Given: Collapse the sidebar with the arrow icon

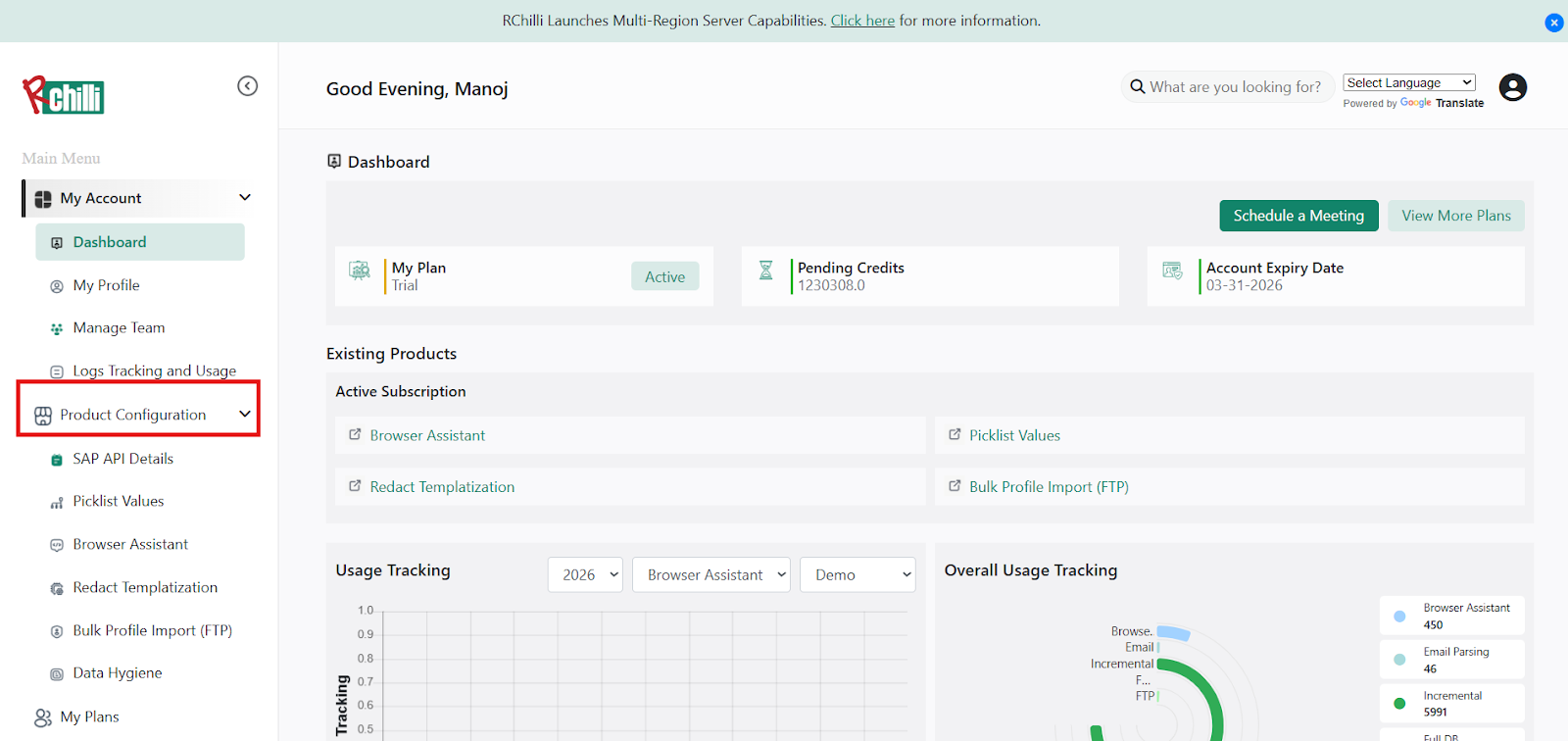Looking at the screenshot, I should pyautogui.click(x=248, y=86).
